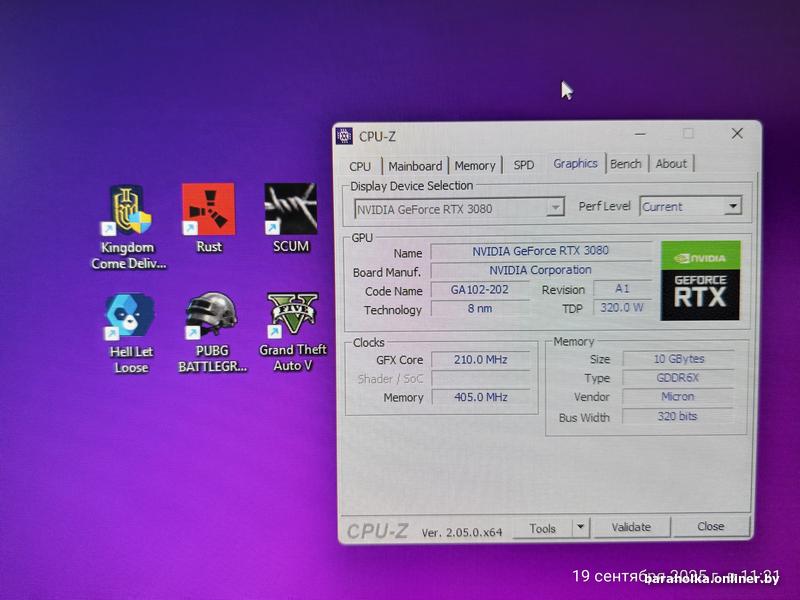The width and height of the screenshot is (800, 600).
Task: Launch the Rust game shortcut
Action: 208,211
